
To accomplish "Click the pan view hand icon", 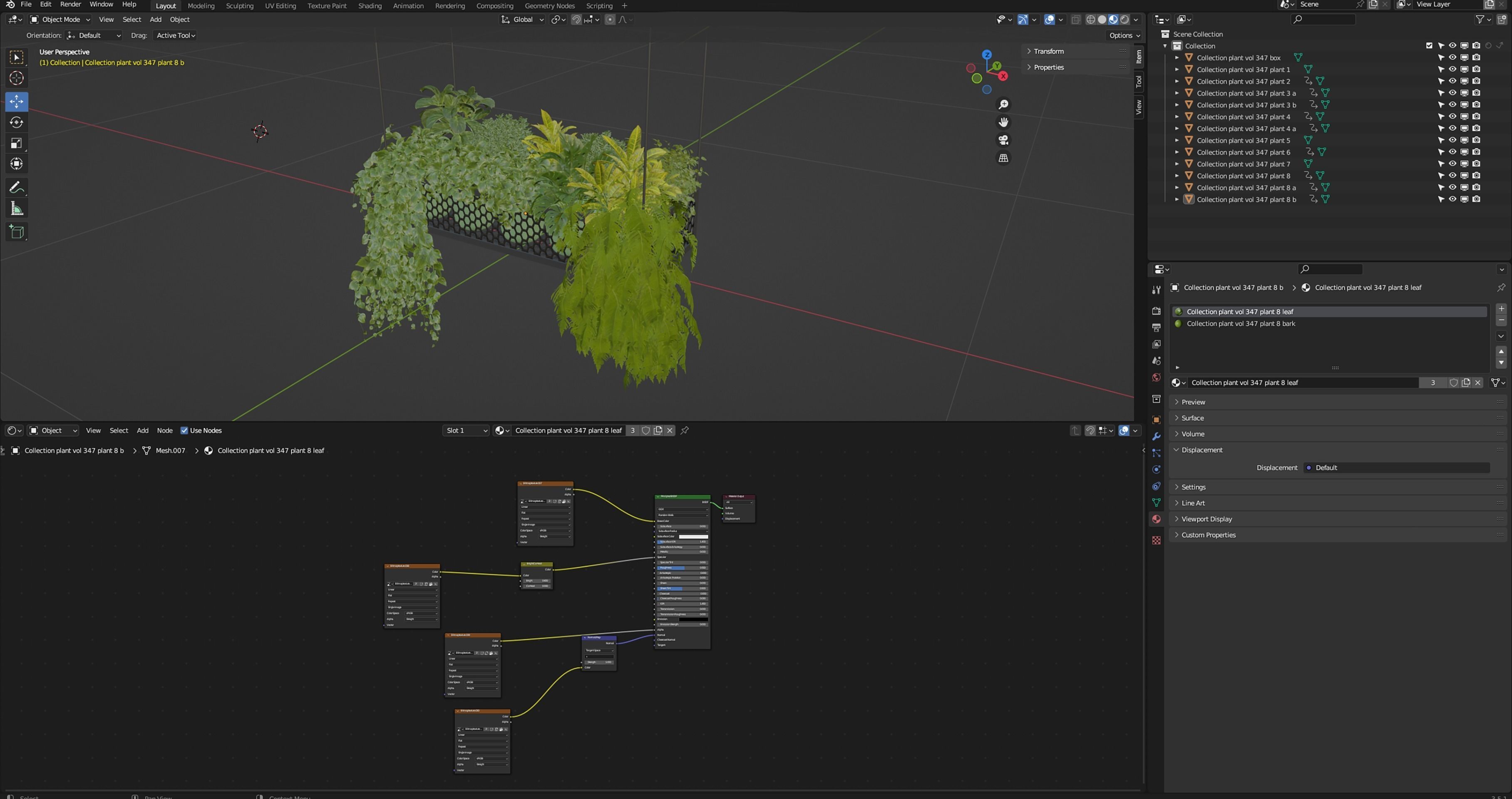I will point(1003,122).
